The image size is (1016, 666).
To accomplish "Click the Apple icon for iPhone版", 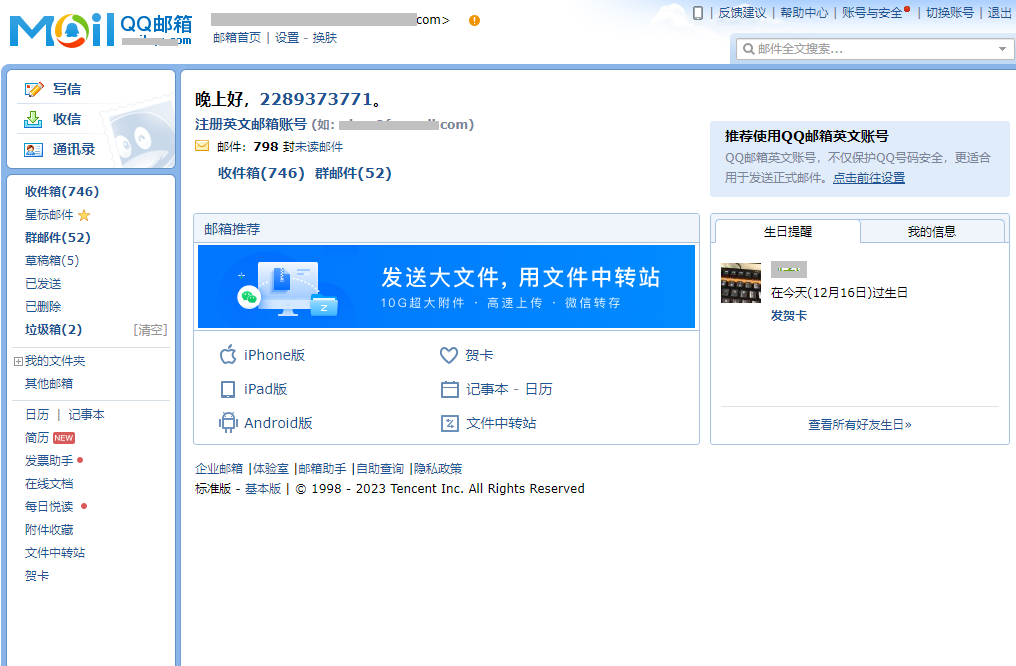I will [228, 355].
